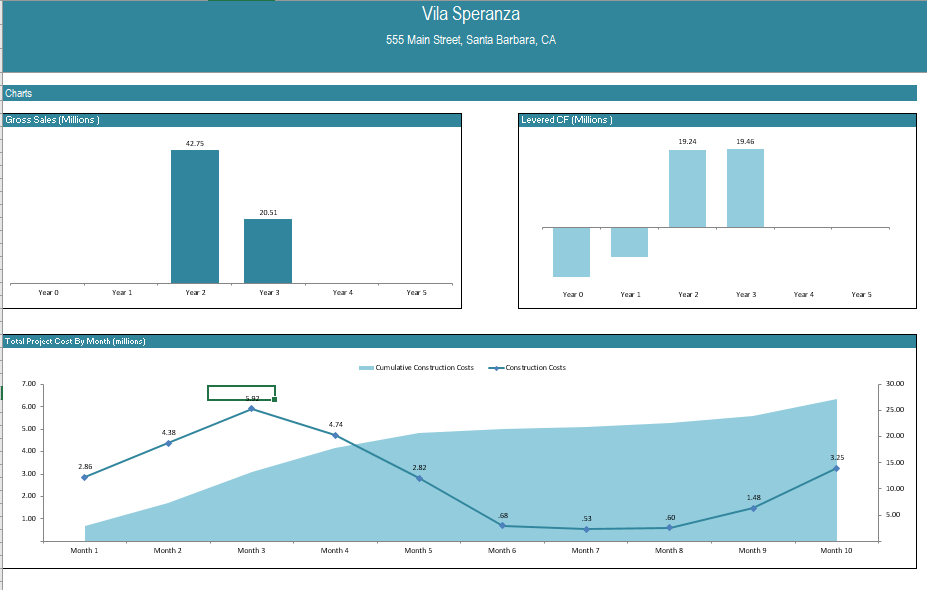The image size is (927, 590).
Task: Click the Year 3 Levered CF bar
Action: [745, 188]
